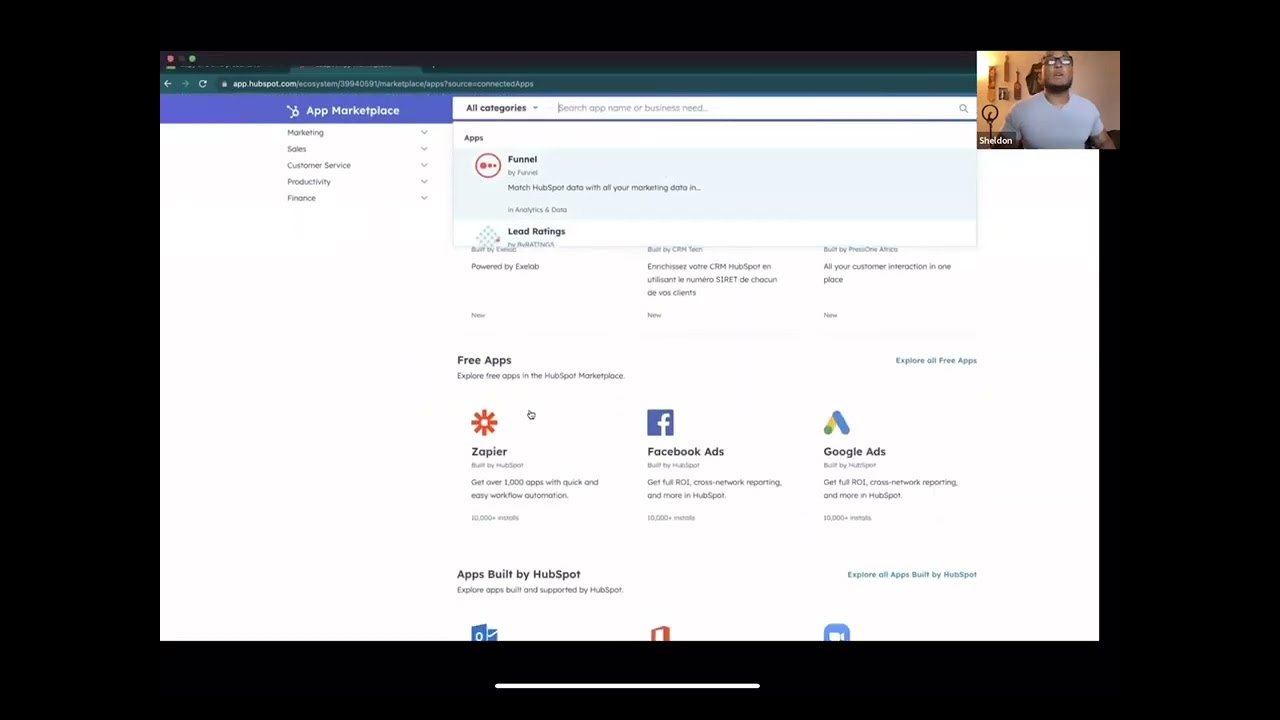Select Marketing in the sidebar
This screenshot has height=720, width=1280.
[305, 132]
